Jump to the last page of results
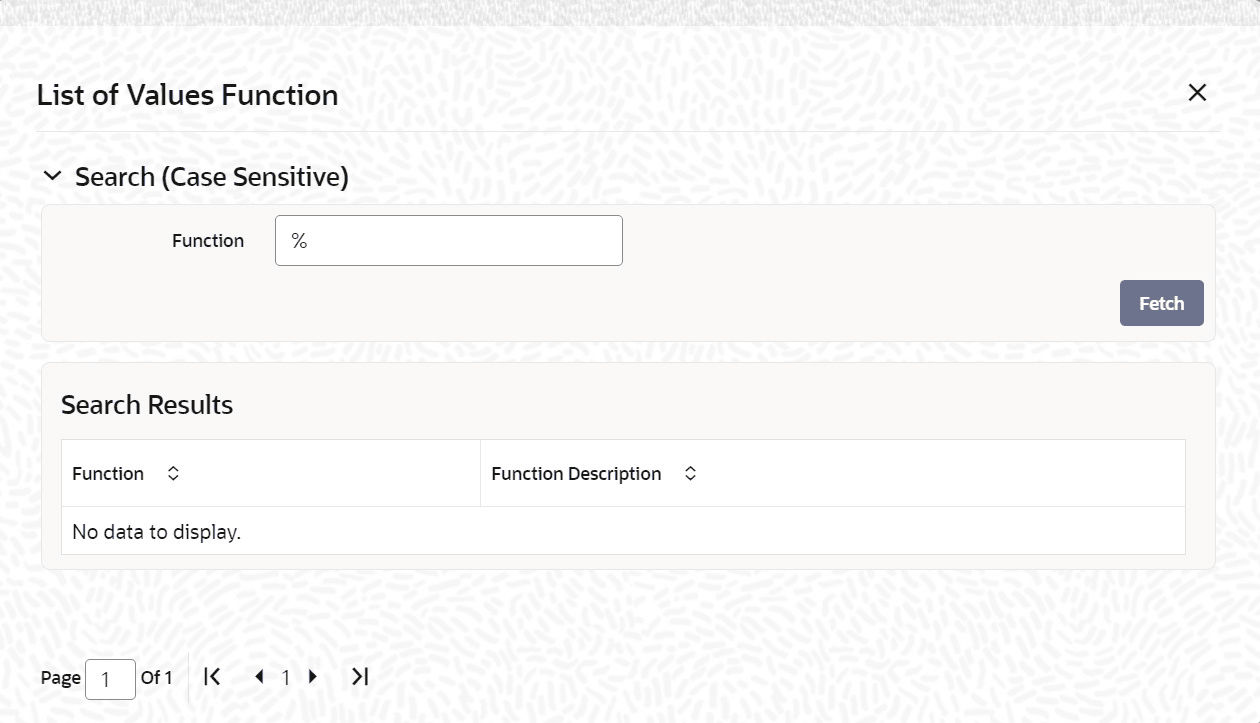This screenshot has width=1260, height=723. tap(360, 677)
